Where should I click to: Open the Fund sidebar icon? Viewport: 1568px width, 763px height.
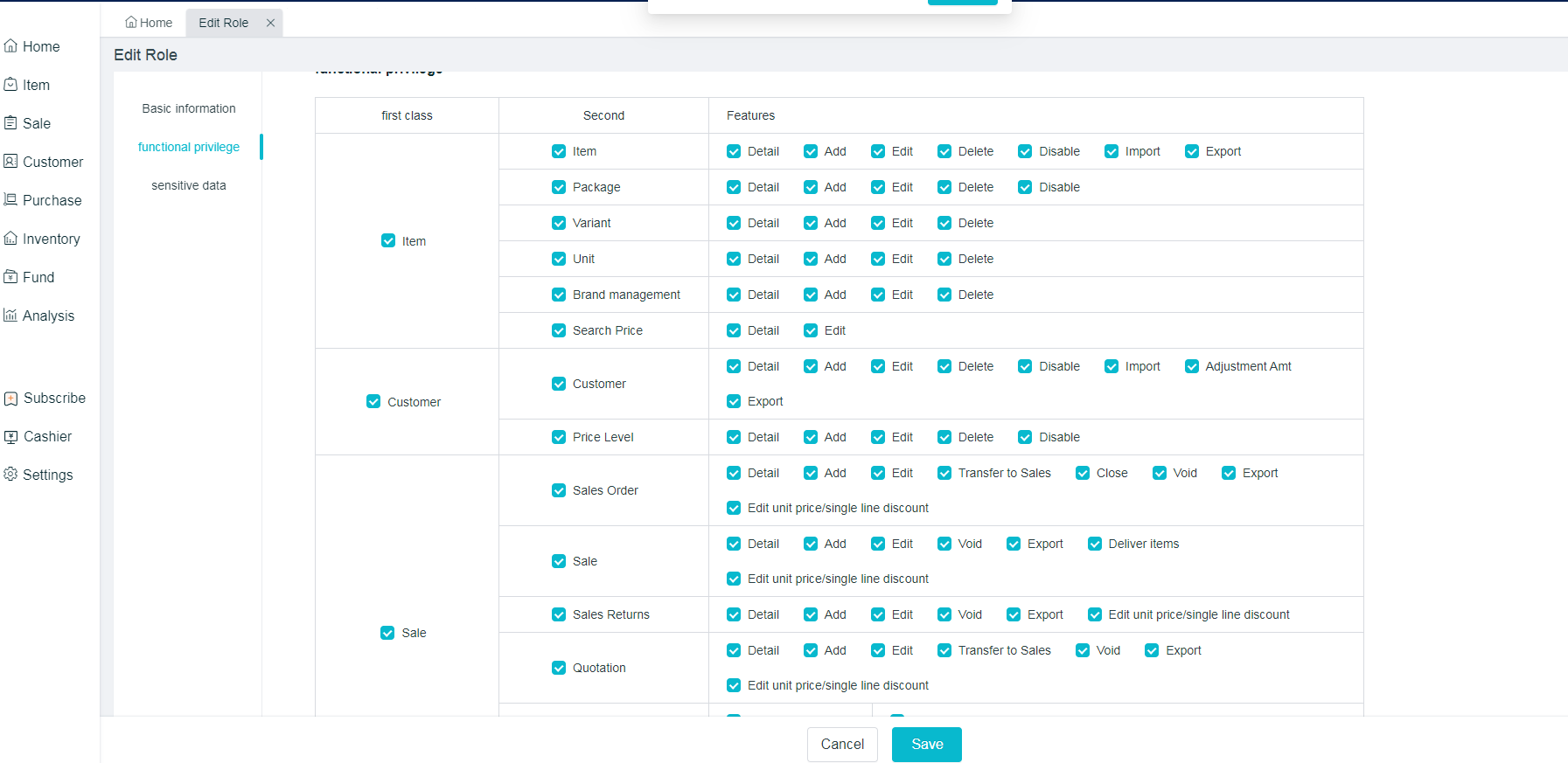(10, 277)
